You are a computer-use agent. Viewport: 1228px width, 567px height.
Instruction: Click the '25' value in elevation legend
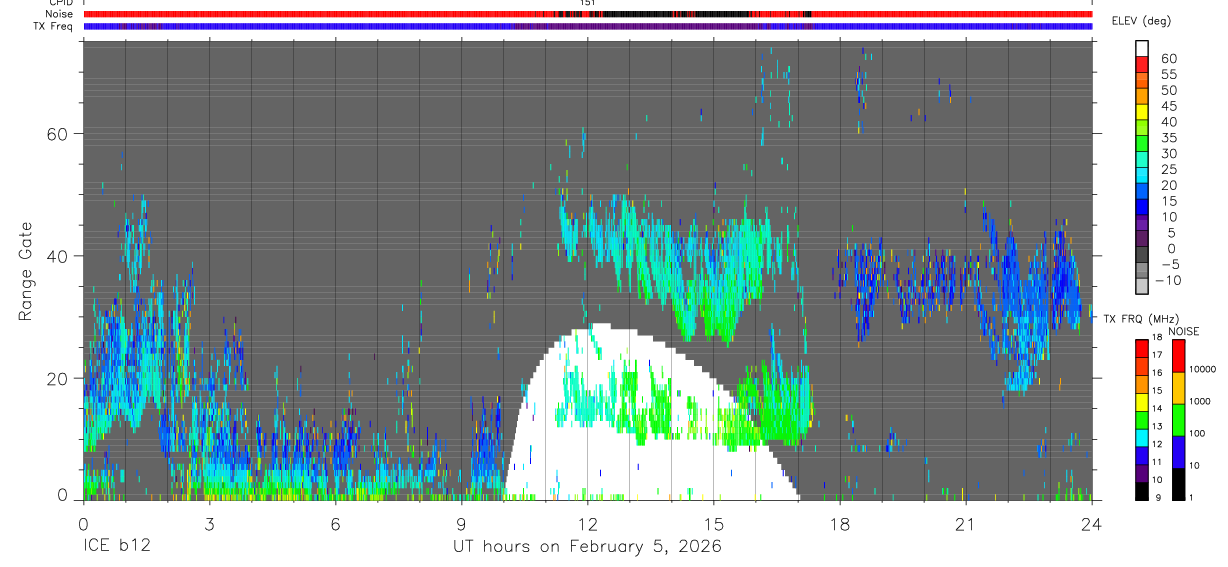point(1168,169)
